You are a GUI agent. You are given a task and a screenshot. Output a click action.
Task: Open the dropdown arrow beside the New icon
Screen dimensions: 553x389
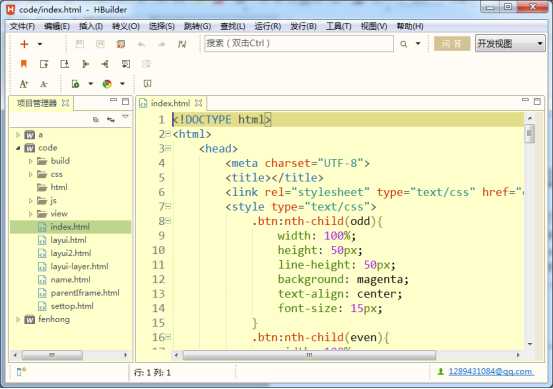[x=40, y=44]
